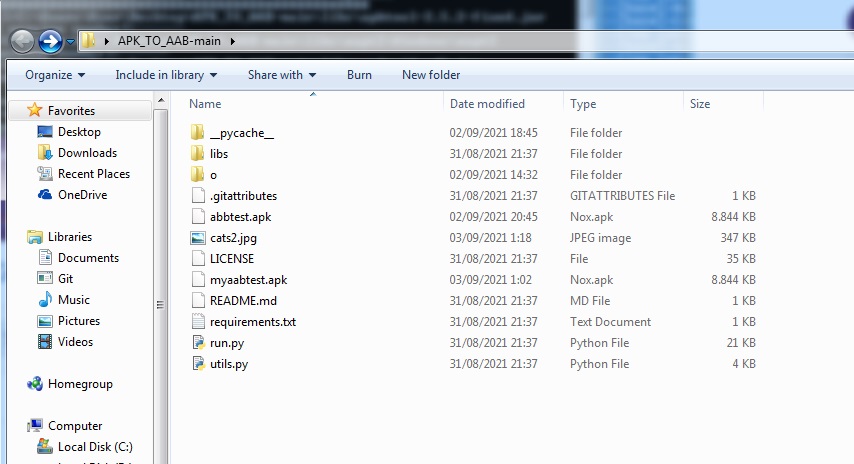Select Homegroup label in navigation pane
The image size is (854, 464).
(80, 384)
